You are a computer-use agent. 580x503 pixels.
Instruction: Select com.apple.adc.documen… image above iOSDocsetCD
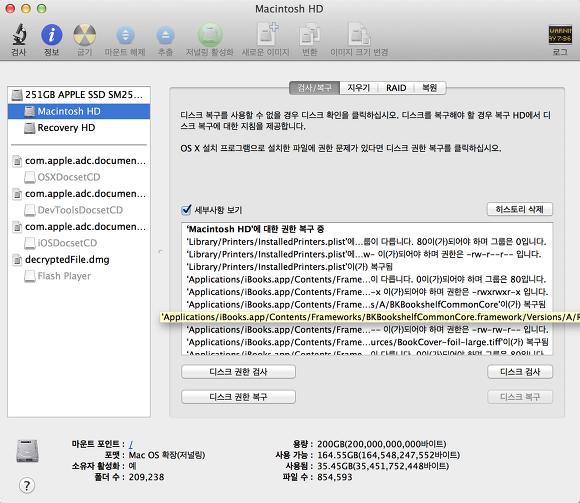coord(79,227)
